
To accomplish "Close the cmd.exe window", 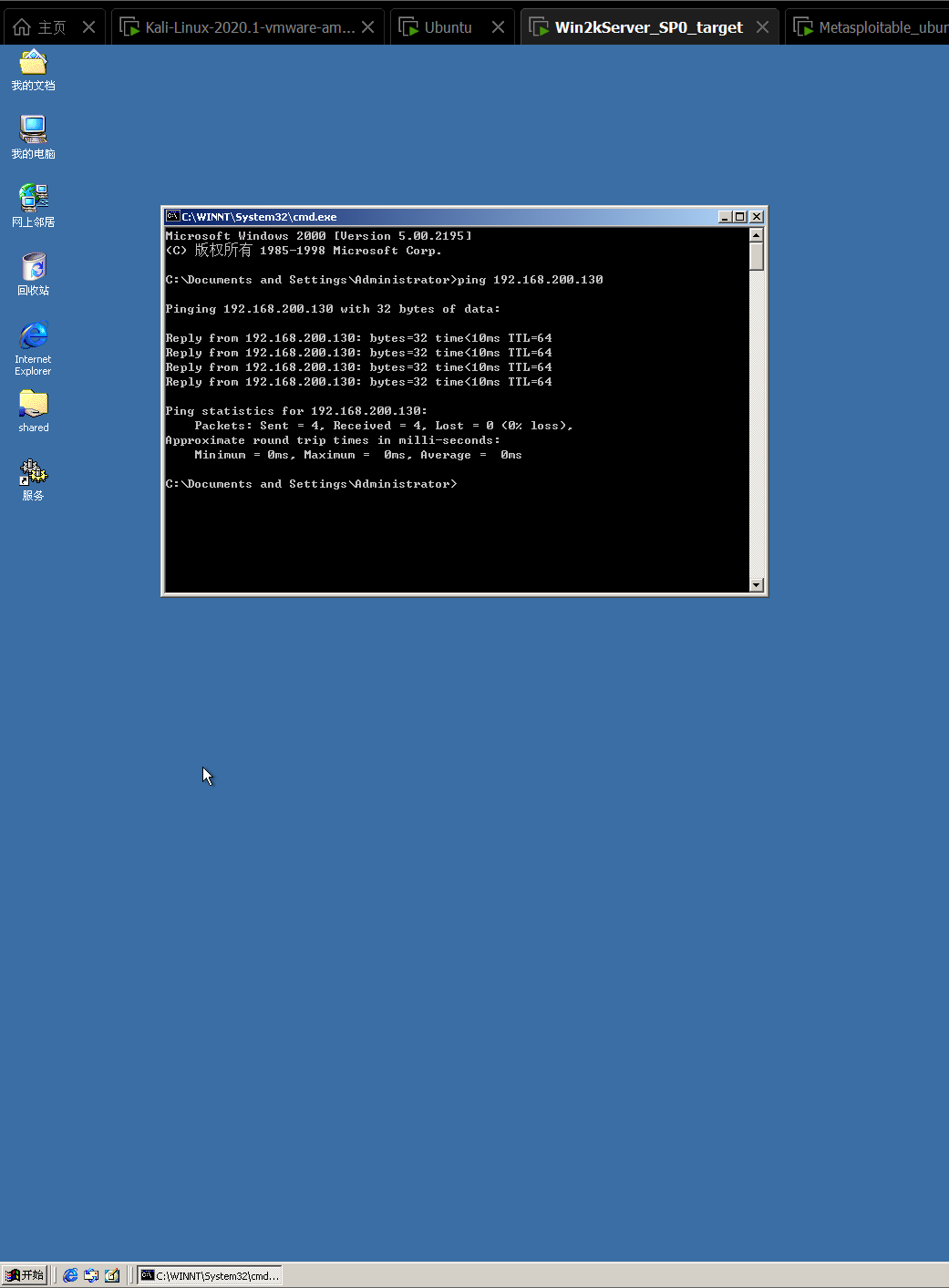I will pos(757,217).
